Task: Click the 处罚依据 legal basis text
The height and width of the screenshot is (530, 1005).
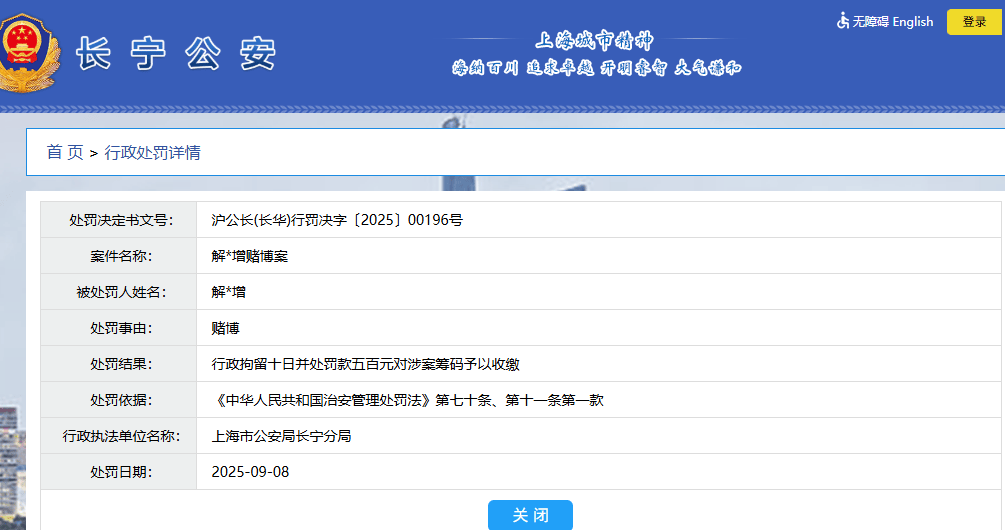Action: [407, 400]
